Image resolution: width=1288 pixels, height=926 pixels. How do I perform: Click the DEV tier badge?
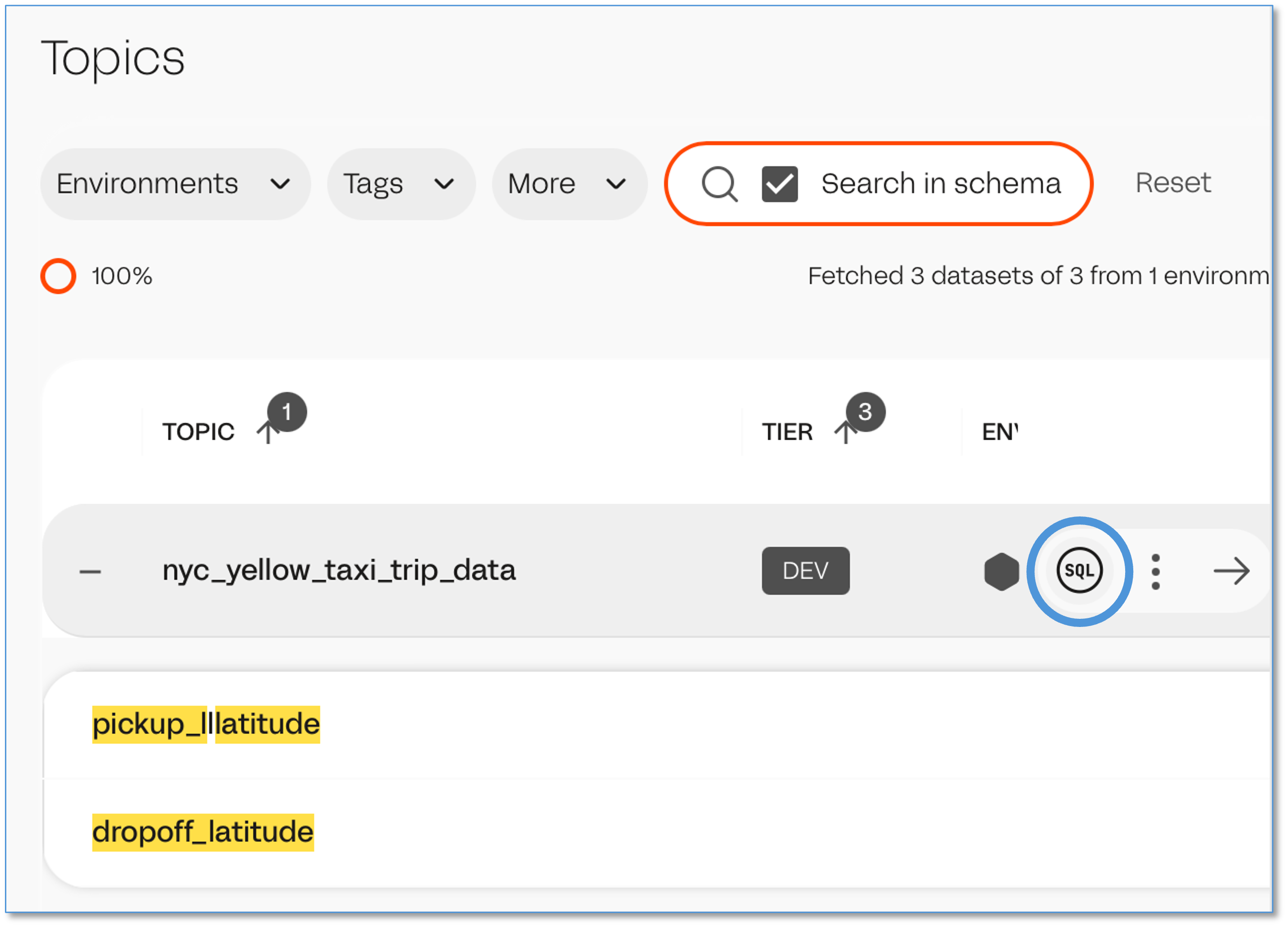[x=805, y=571]
